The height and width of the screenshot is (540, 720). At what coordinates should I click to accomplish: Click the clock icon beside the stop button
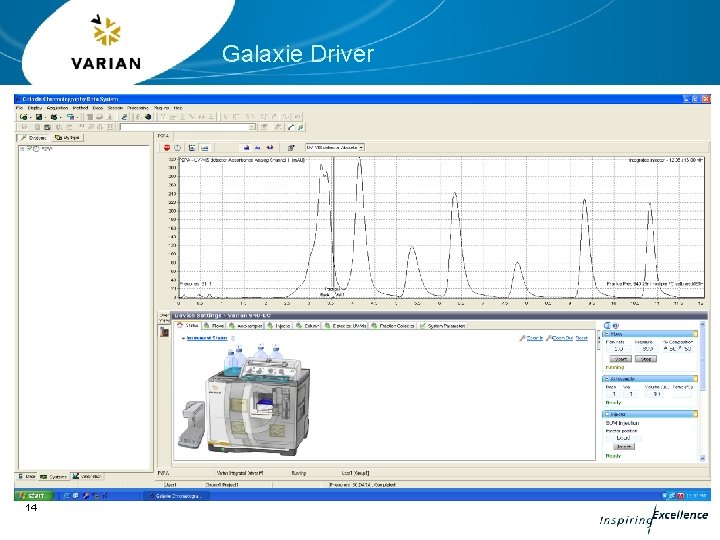click(x=177, y=147)
